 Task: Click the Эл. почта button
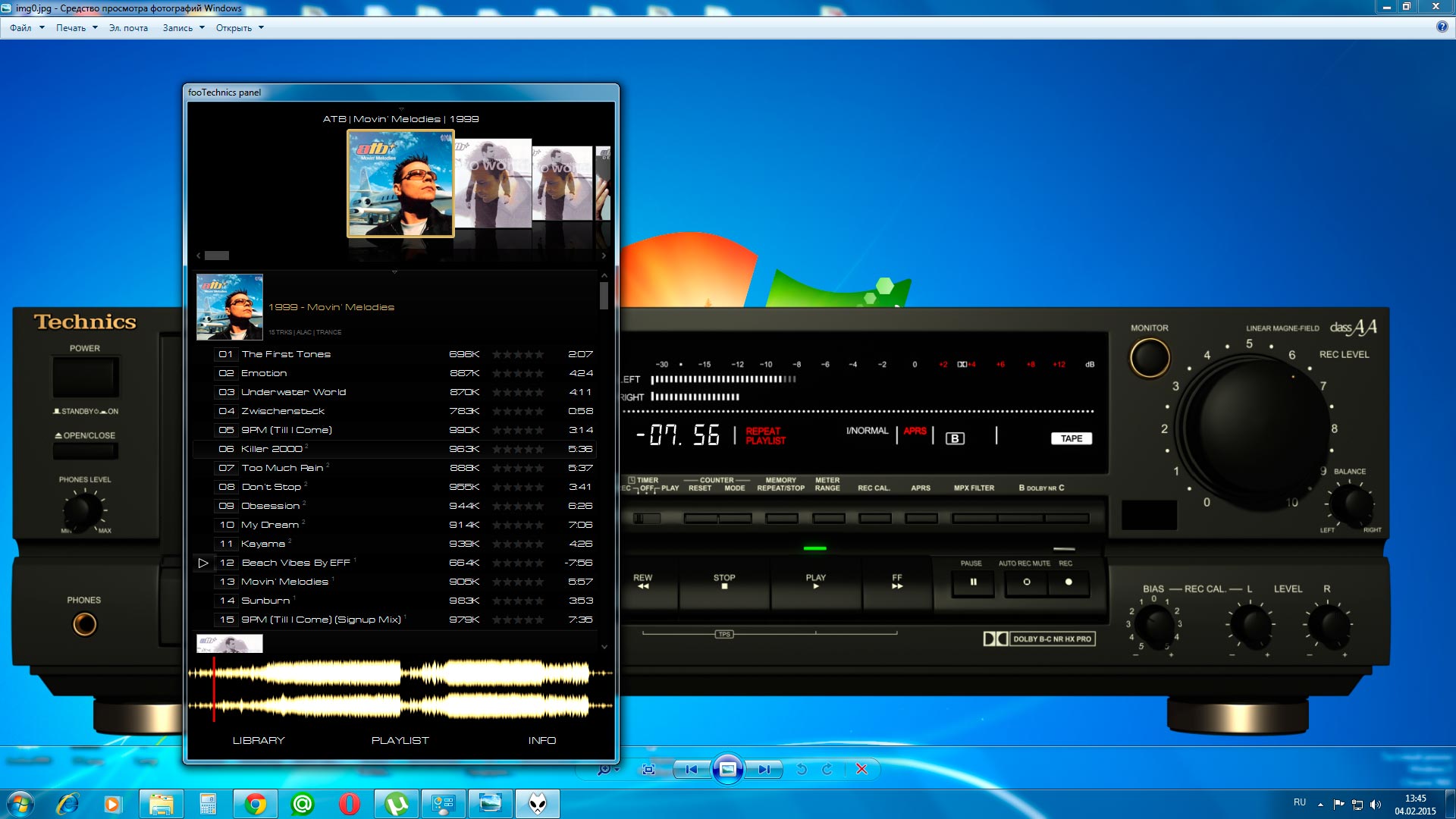[128, 28]
